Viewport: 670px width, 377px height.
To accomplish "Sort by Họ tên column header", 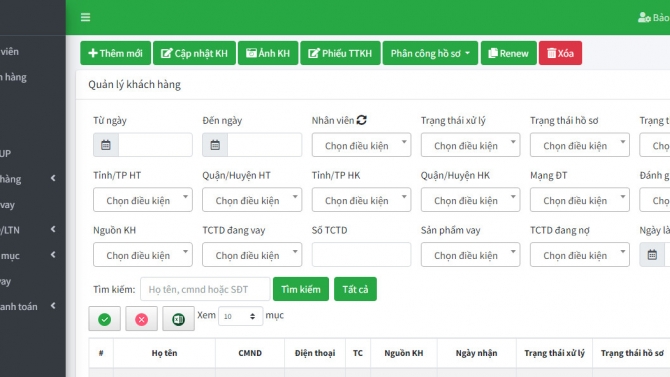I will click(164, 353).
